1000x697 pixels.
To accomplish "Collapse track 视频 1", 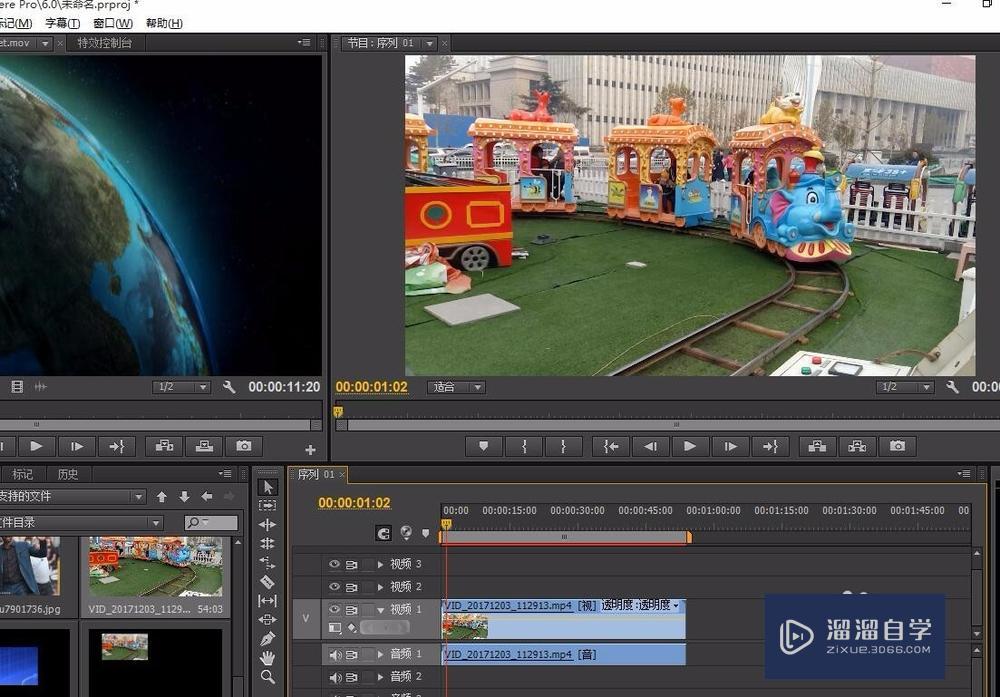I will [381, 610].
